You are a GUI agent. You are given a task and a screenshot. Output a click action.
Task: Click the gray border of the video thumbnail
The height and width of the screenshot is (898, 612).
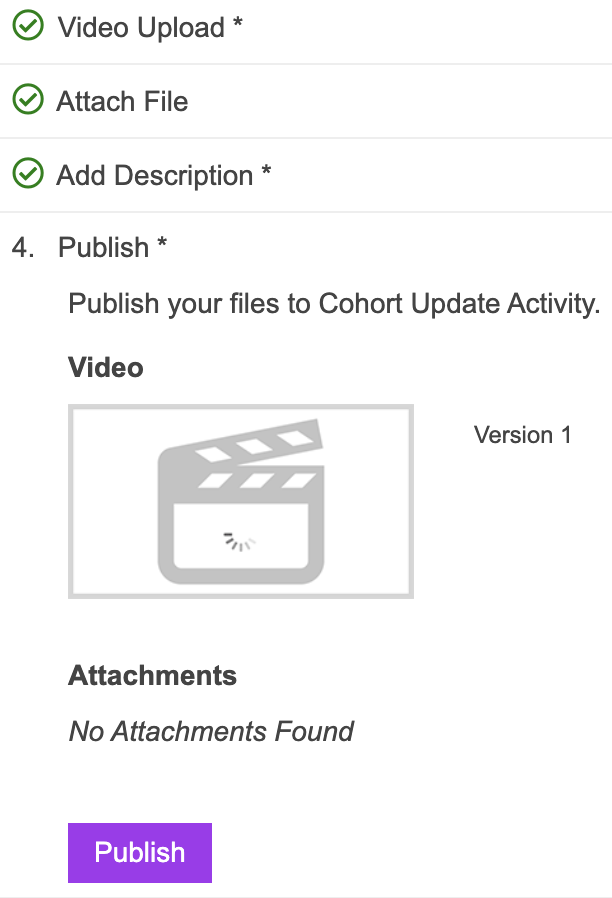click(71, 501)
